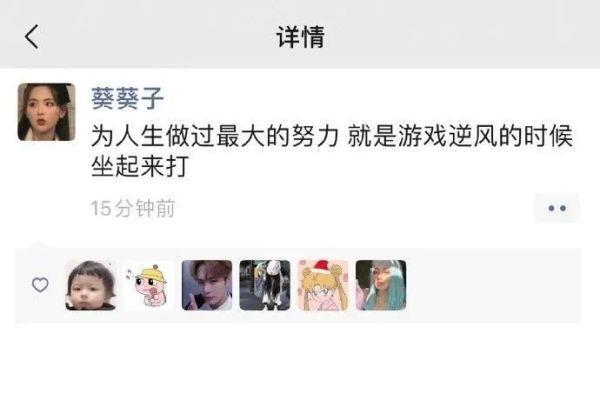Open the pink cartoon with yellow hat avatar
The width and height of the screenshot is (600, 407).
(149, 285)
